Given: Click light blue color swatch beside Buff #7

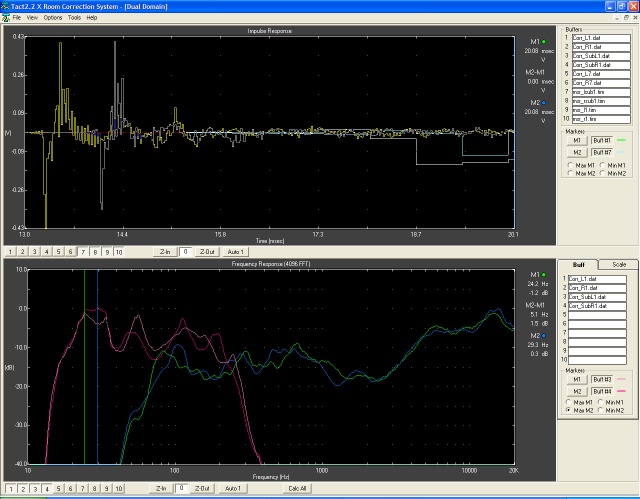Looking at the screenshot, I should [x=621, y=152].
